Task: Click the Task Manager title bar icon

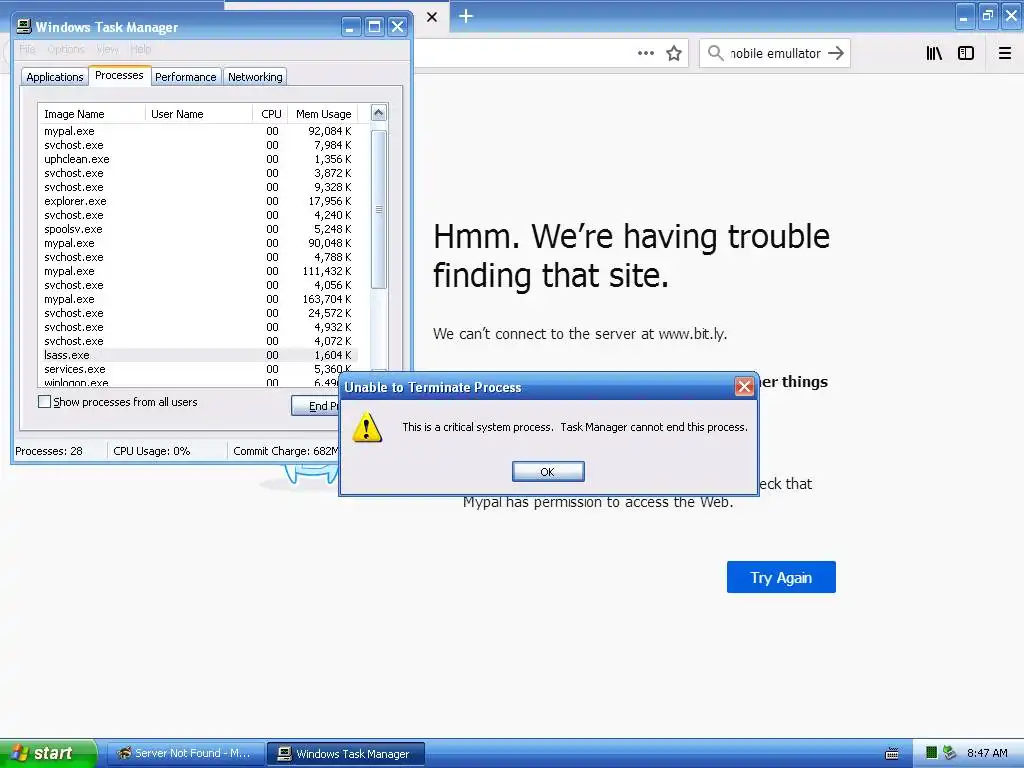Action: pos(24,26)
